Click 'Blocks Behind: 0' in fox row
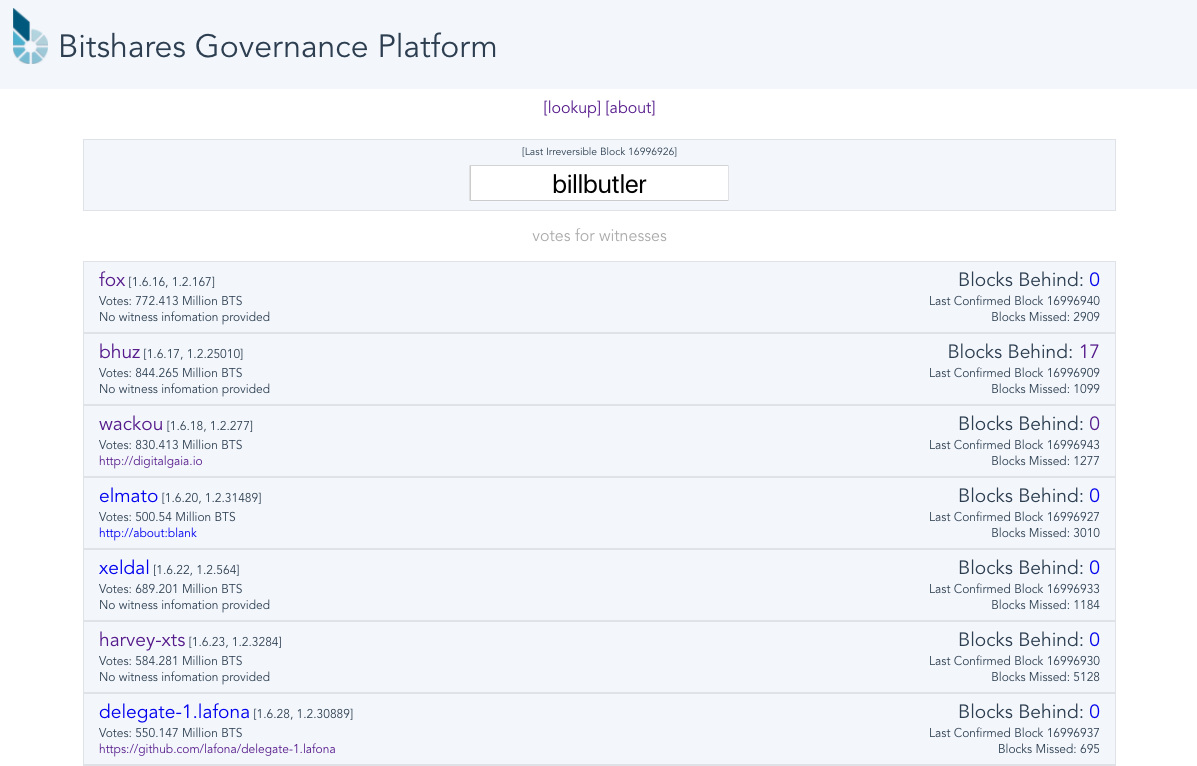The height and width of the screenshot is (766, 1197). click(x=1029, y=280)
